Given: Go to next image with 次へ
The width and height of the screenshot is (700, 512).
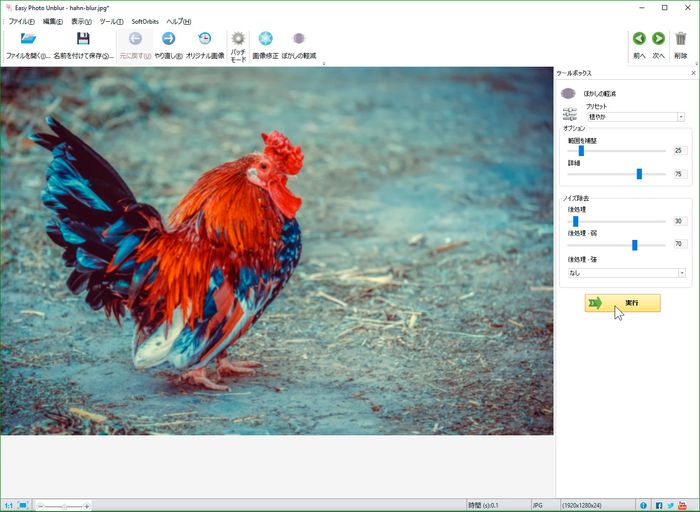Looking at the screenshot, I should (x=658, y=39).
